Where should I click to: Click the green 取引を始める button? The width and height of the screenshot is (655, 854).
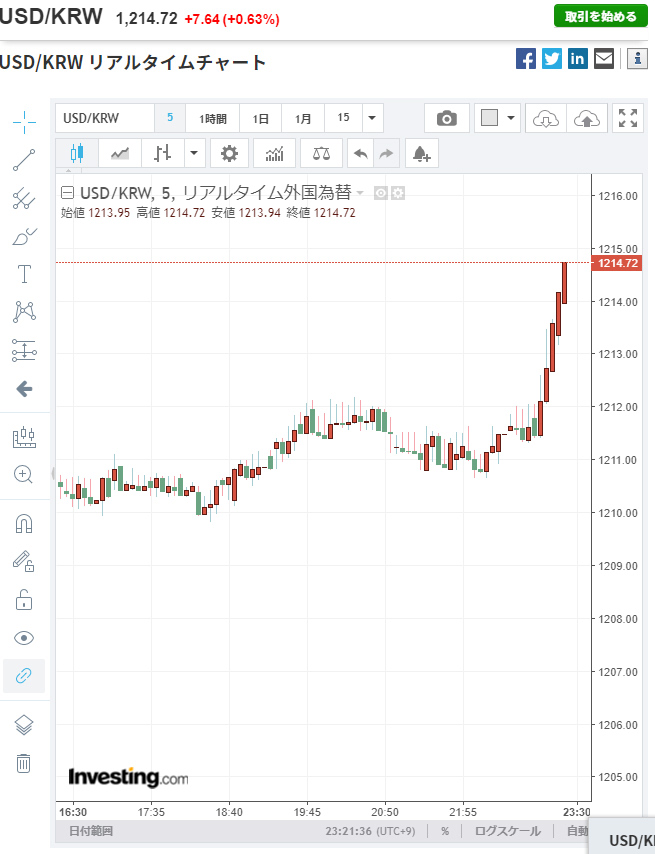[x=600, y=16]
